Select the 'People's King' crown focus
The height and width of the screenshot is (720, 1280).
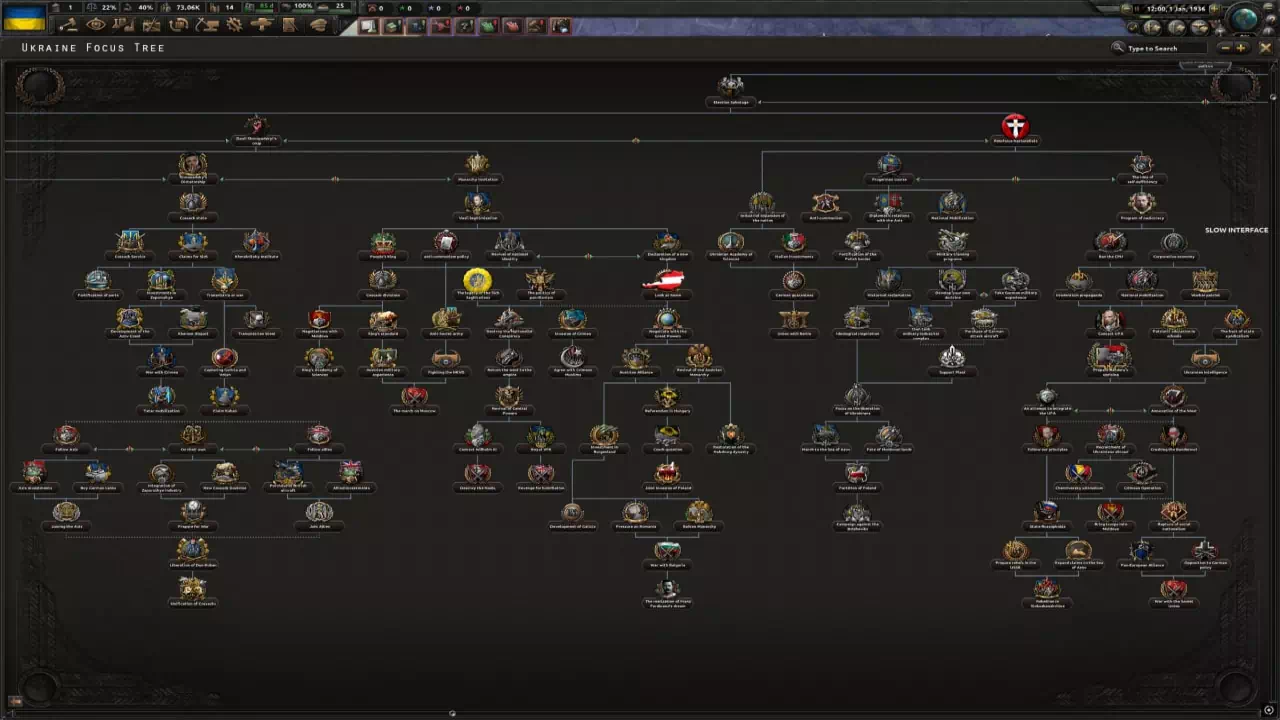[383, 242]
